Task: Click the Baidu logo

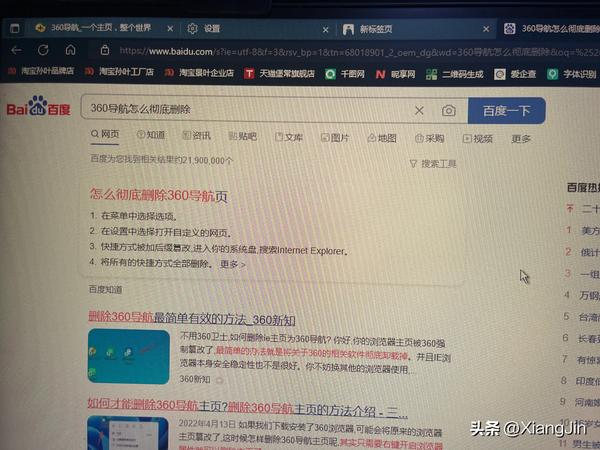Action: pyautogui.click(x=38, y=106)
